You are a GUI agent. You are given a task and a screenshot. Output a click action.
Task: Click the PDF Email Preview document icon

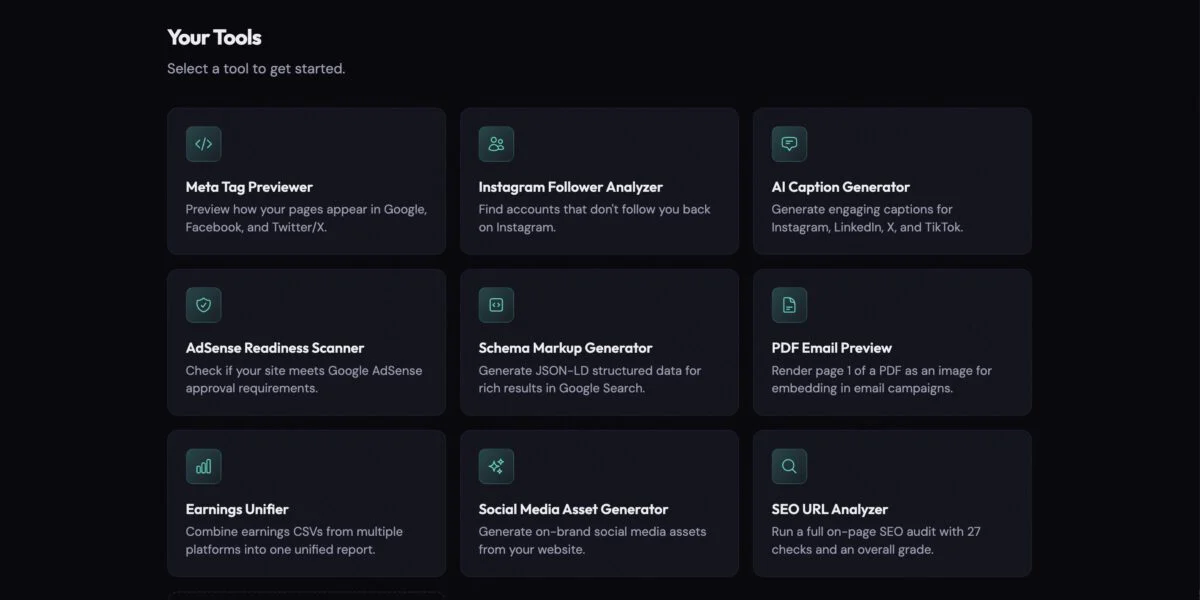pos(789,305)
